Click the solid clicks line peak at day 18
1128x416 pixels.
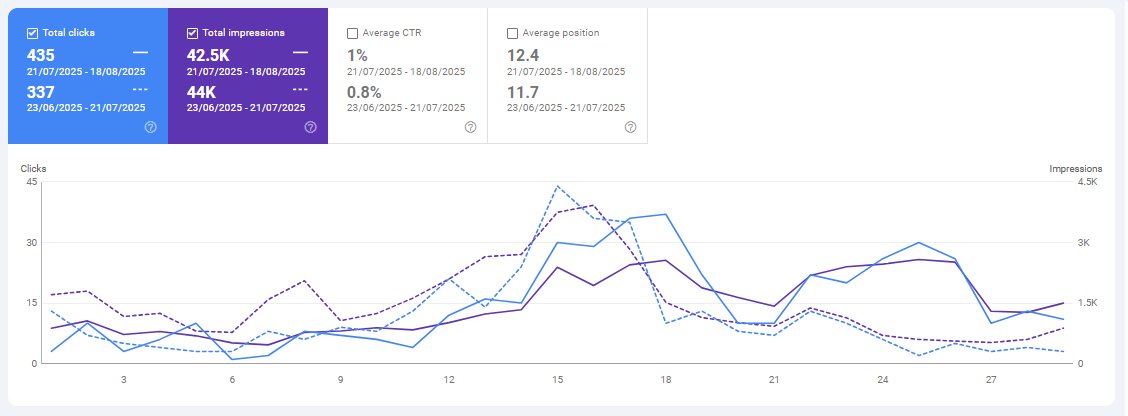point(666,214)
